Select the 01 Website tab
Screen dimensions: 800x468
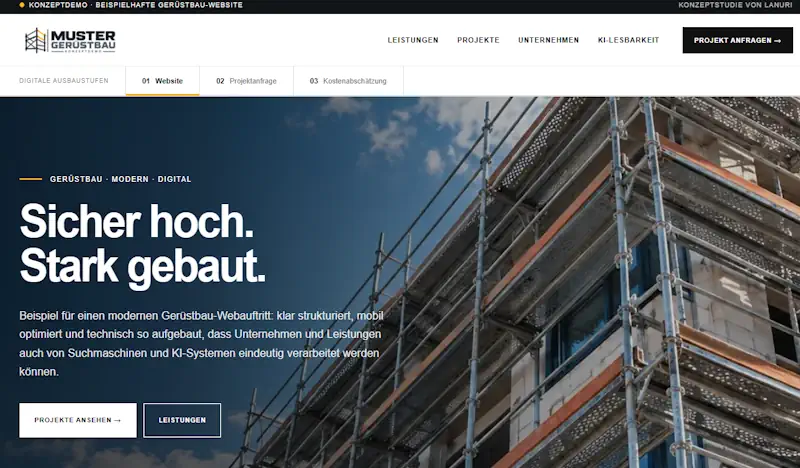point(162,81)
